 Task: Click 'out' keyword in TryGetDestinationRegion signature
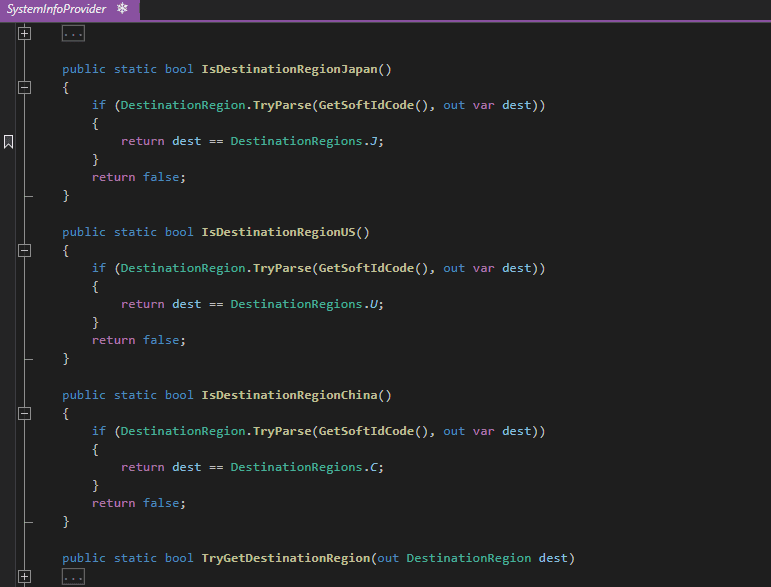[x=388, y=558]
